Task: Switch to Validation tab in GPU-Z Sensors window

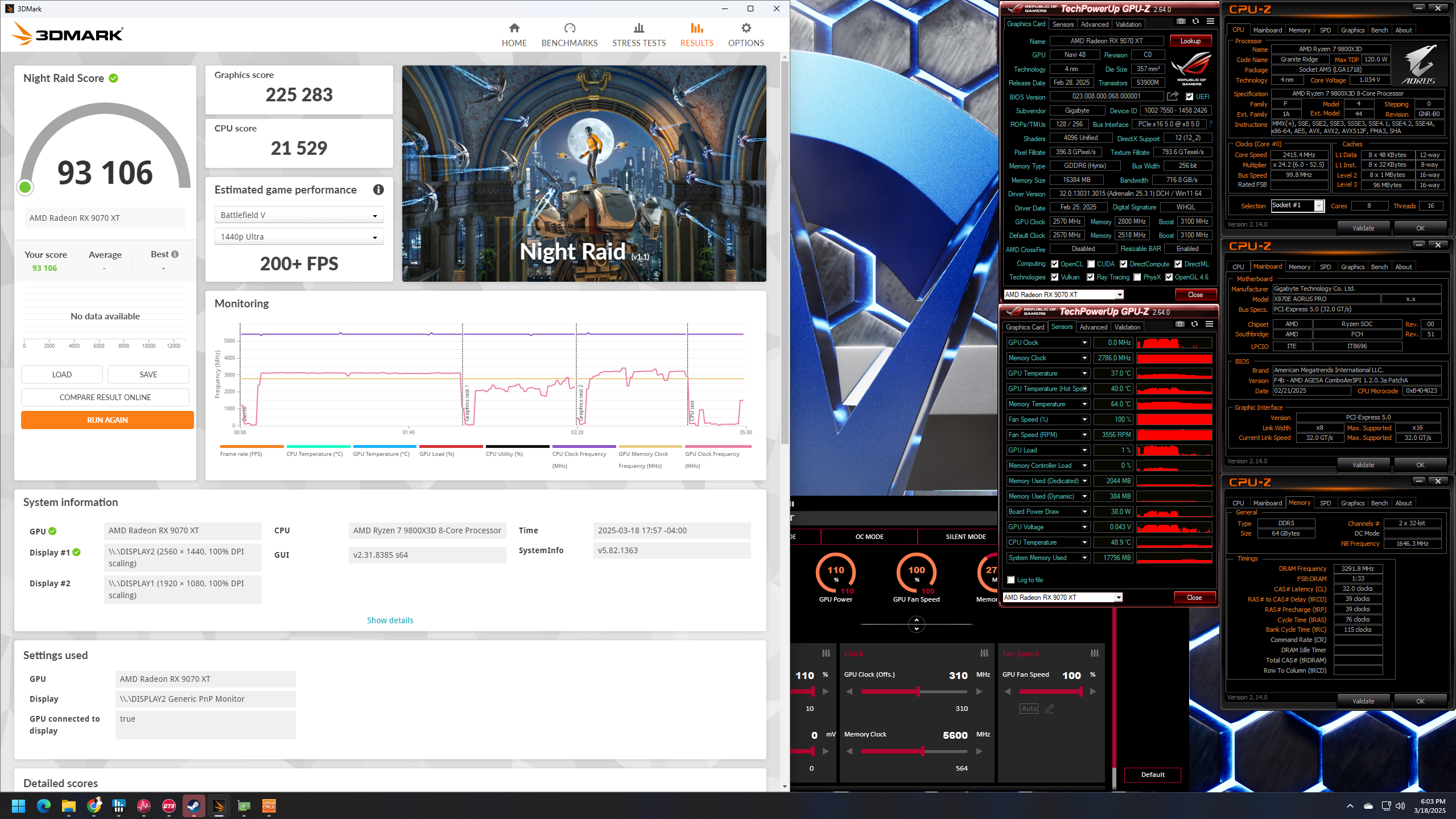Action: click(x=1127, y=327)
